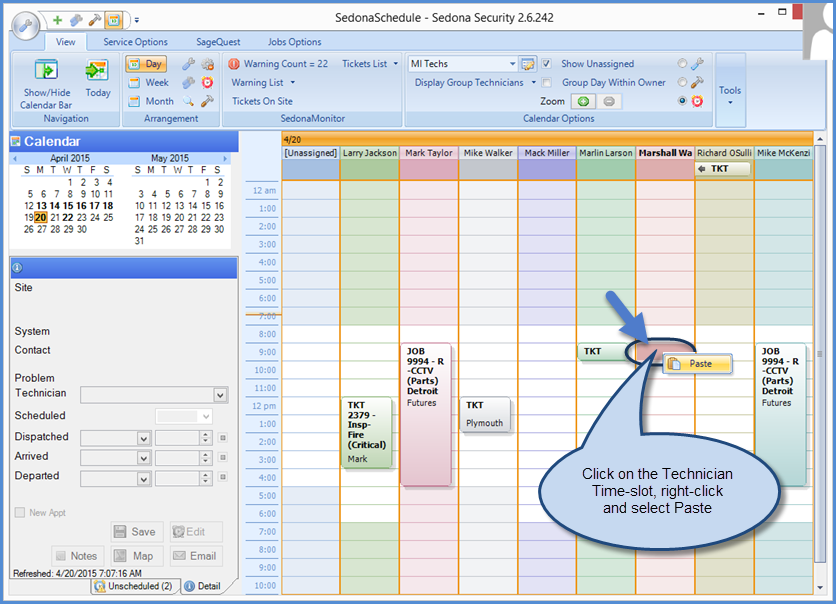Enable Group Day Within Owner checkbox
Image resolution: width=836 pixels, height=604 pixels.
click(546, 83)
